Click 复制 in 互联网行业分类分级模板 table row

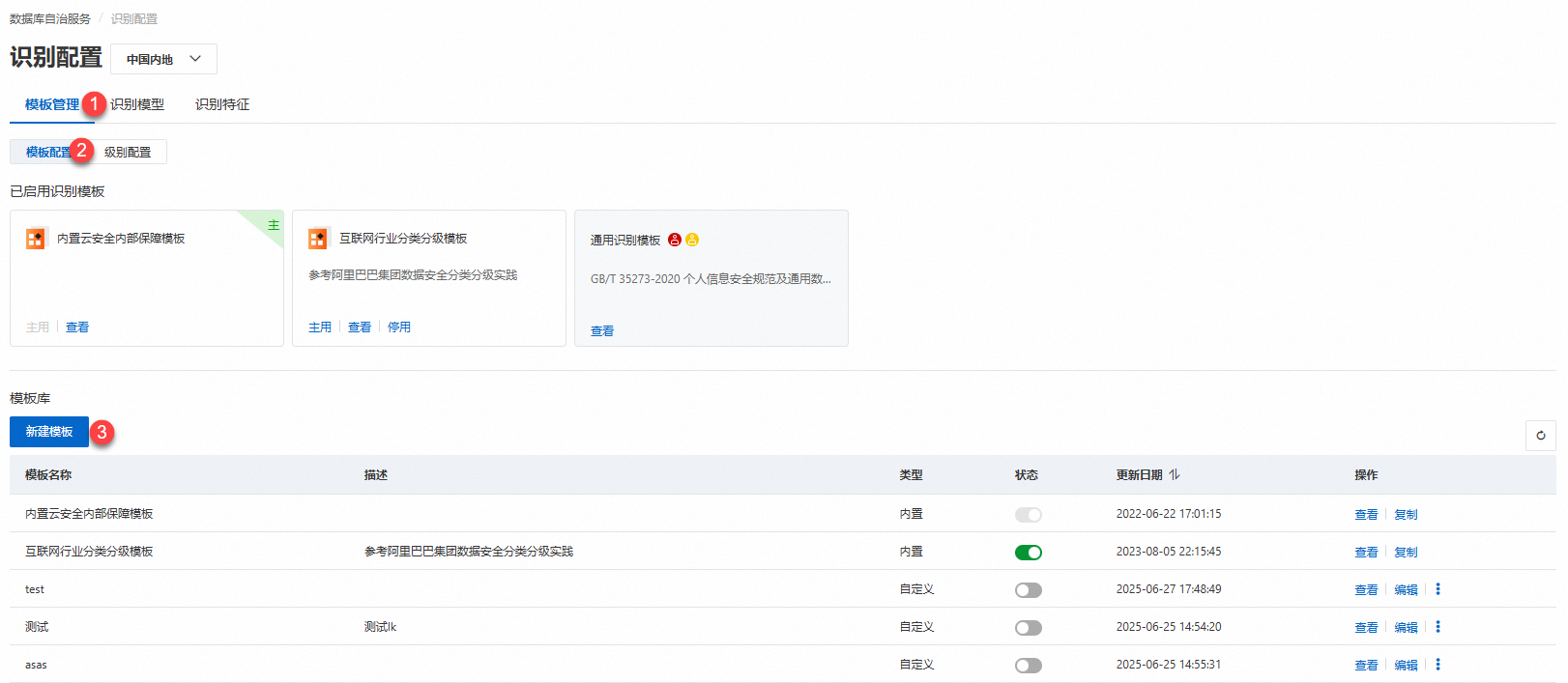tap(1406, 553)
